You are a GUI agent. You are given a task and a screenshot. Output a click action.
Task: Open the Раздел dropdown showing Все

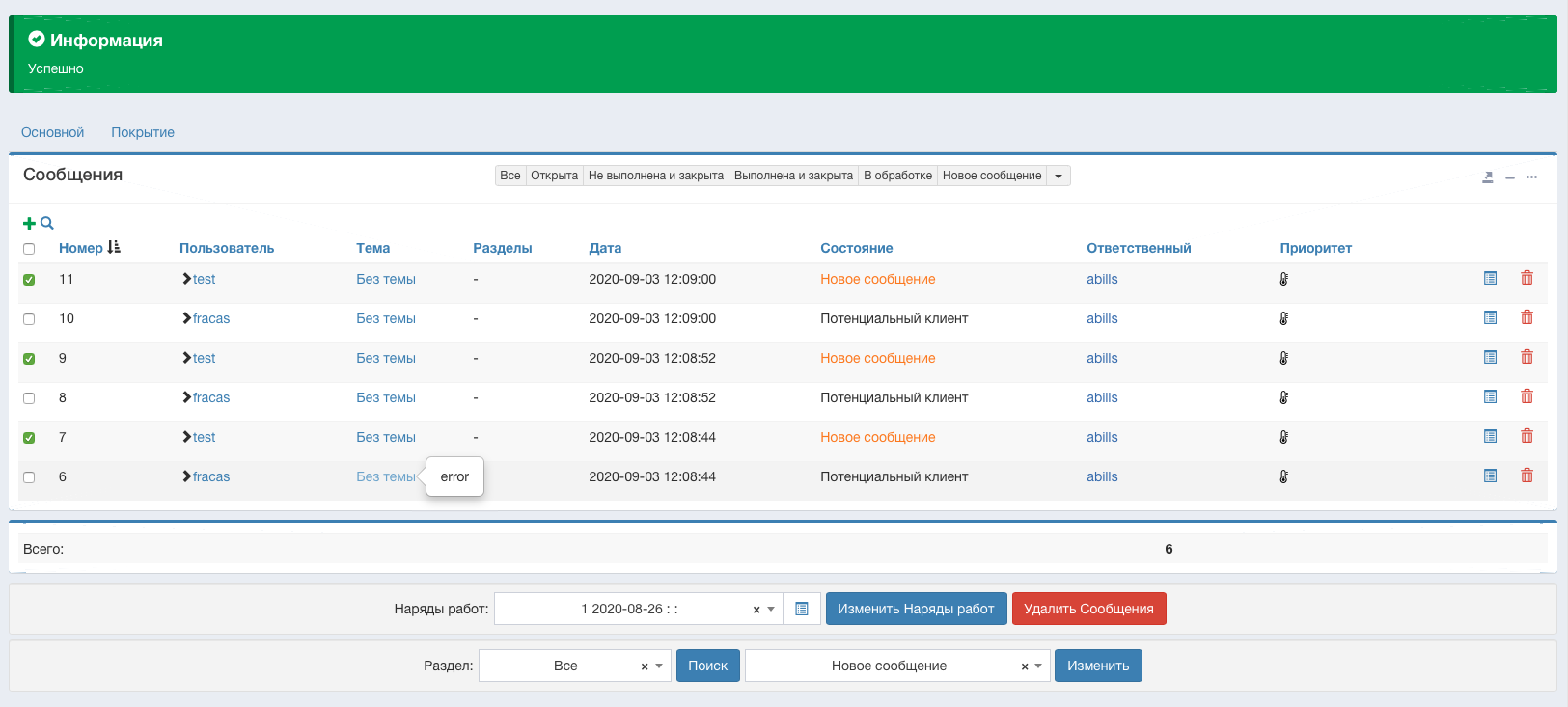574,666
